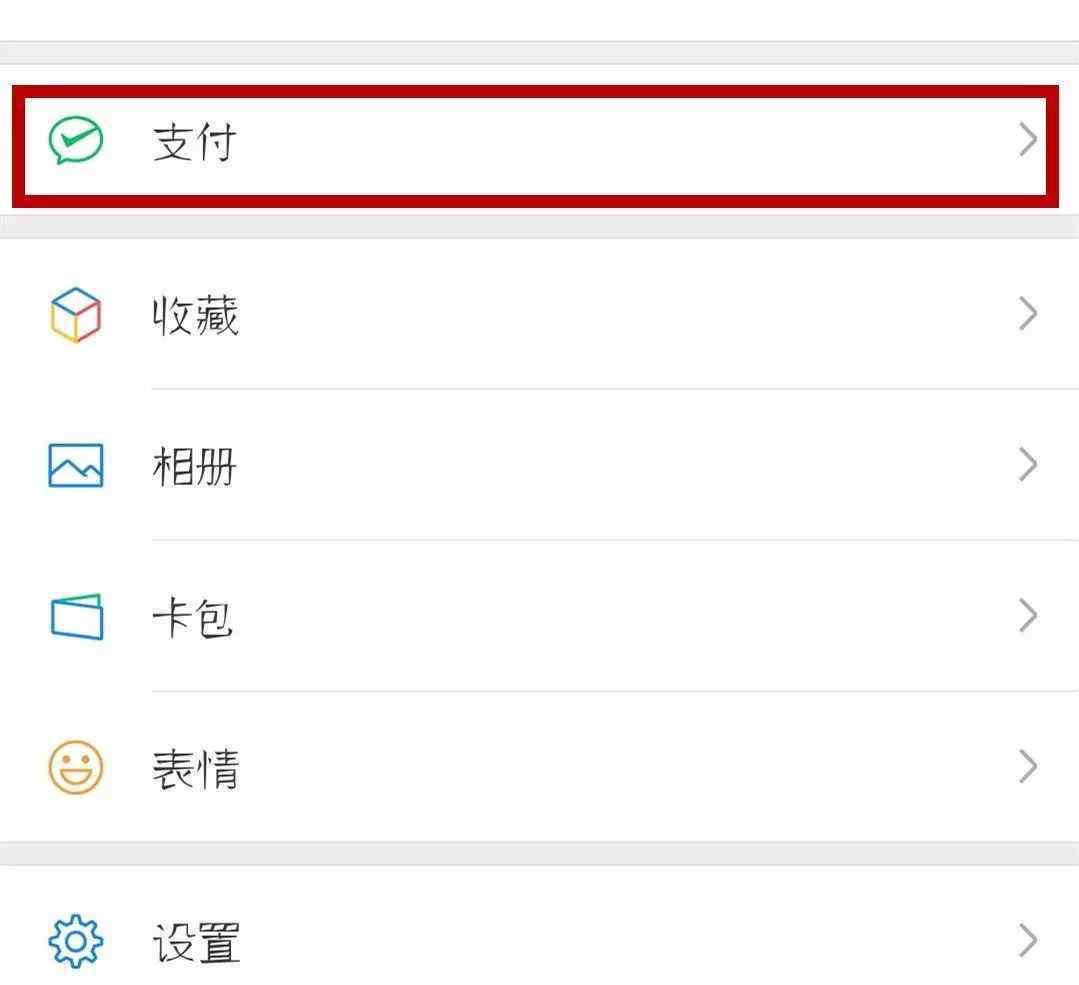Go to 表情 via its label

pyautogui.click(x=195, y=769)
